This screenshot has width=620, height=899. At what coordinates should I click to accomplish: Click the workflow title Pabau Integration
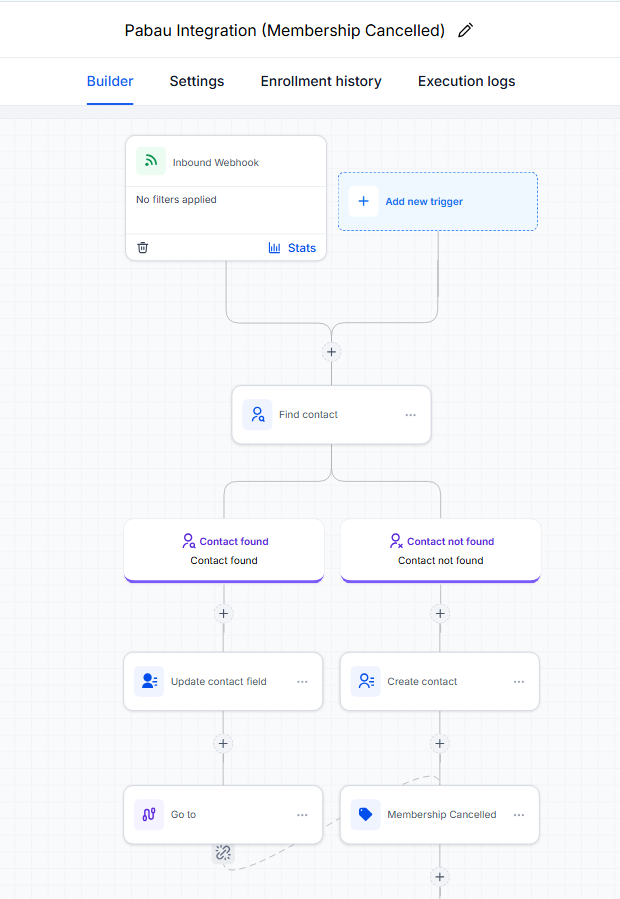point(284,30)
